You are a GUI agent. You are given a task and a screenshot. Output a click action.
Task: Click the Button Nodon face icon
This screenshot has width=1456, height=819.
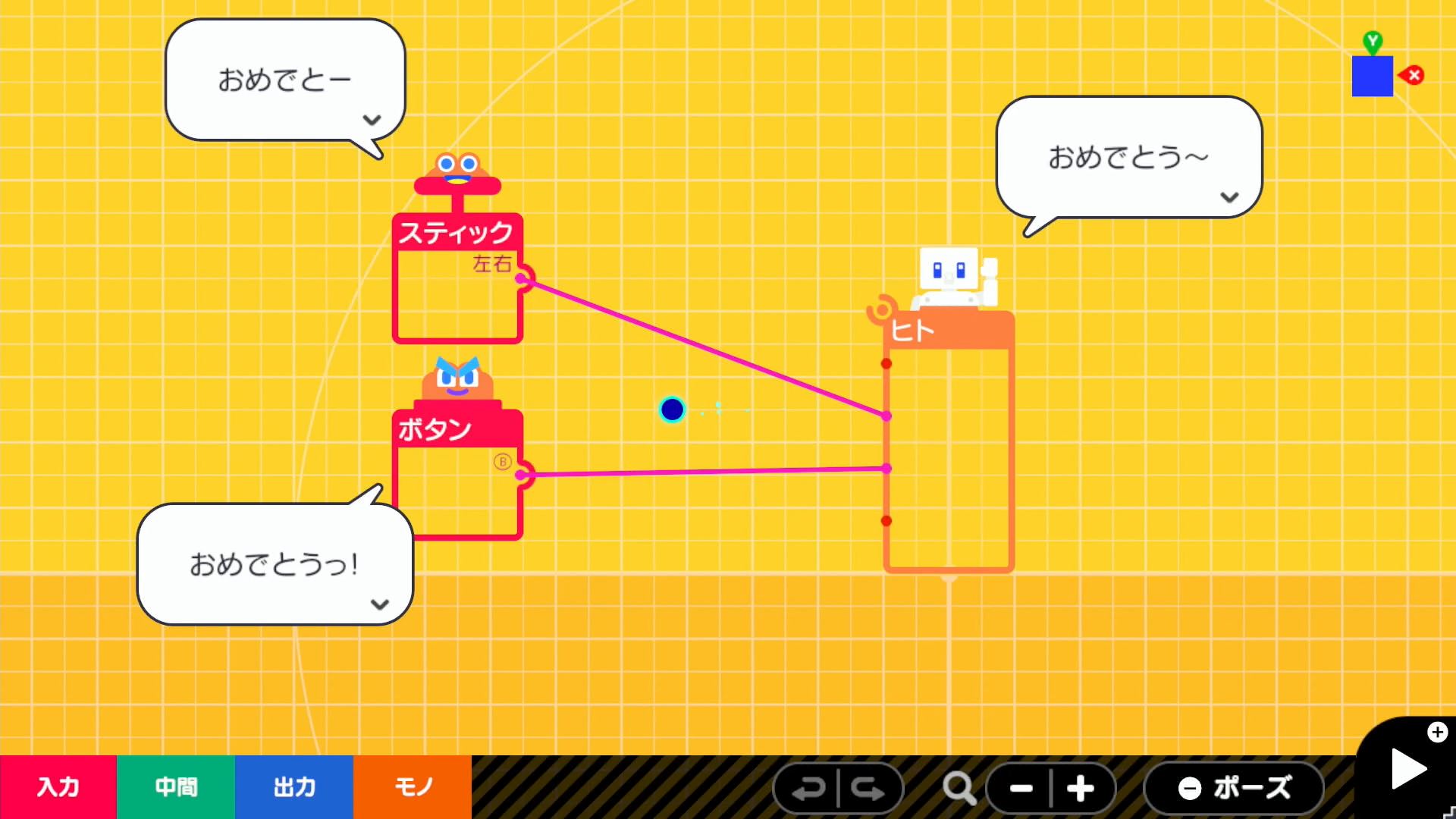(x=457, y=378)
